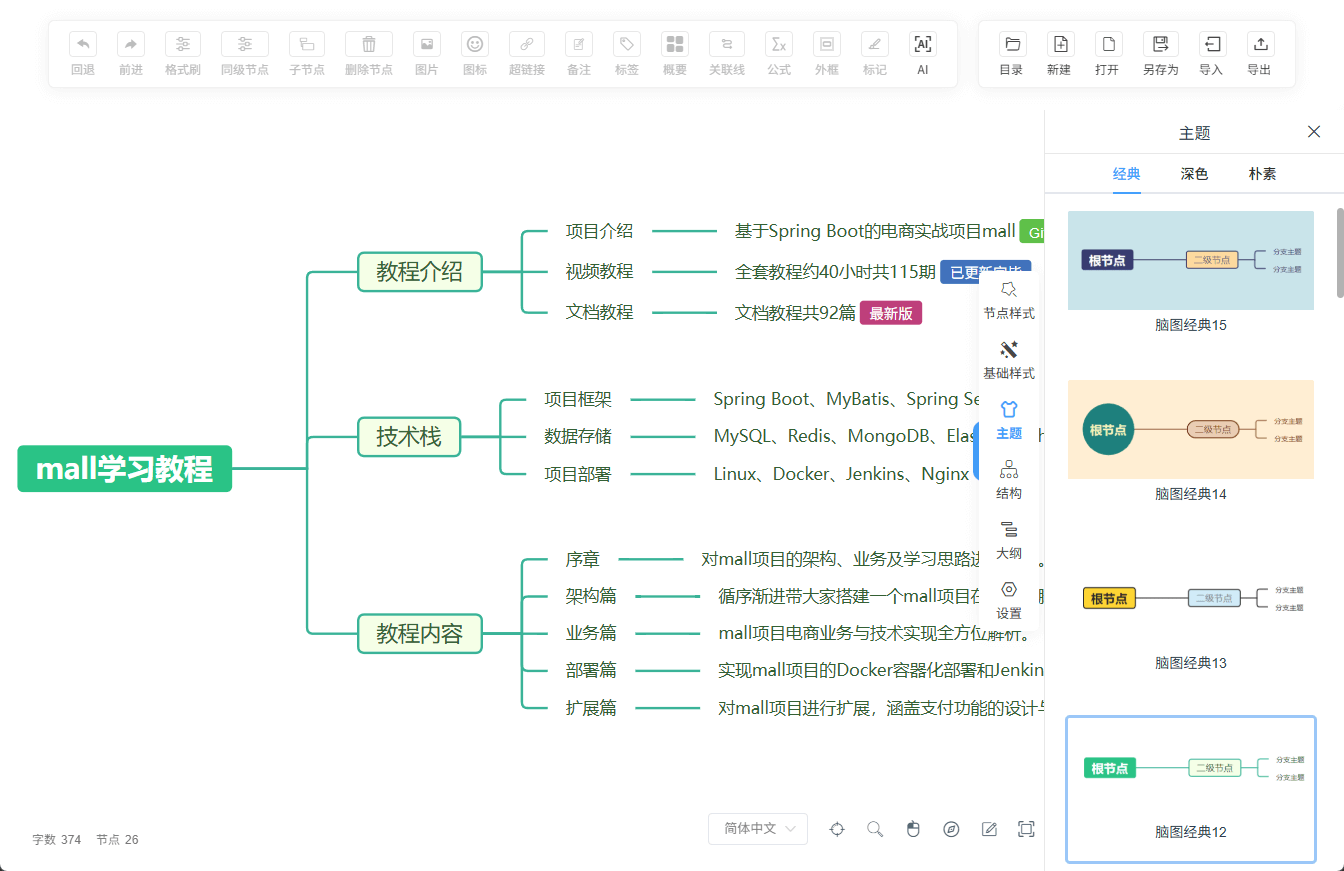Toggle fullscreen icon in bottom bar
Image resolution: width=1344 pixels, height=871 pixels.
click(x=1025, y=829)
